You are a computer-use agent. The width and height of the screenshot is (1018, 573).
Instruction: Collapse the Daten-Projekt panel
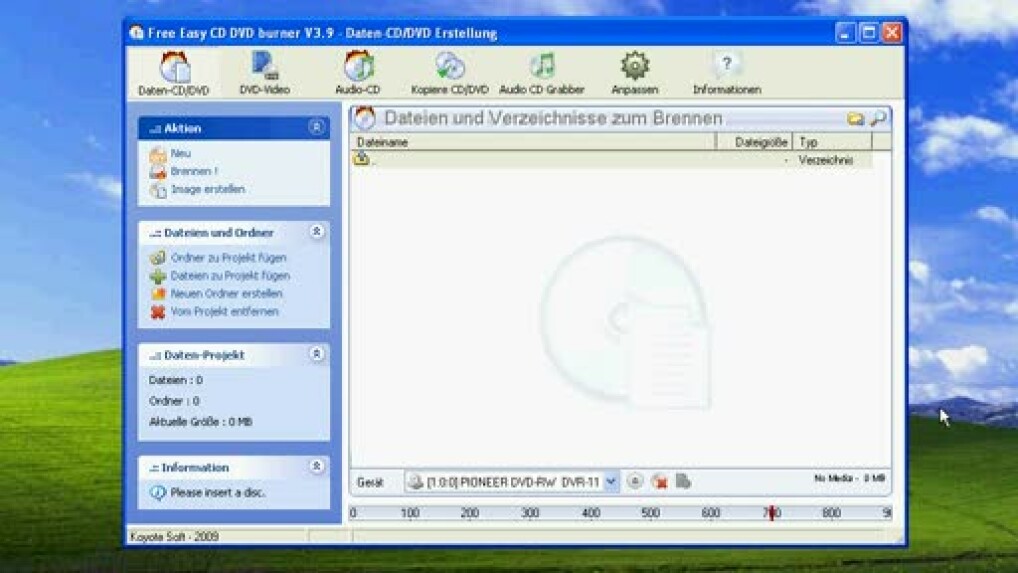click(316, 354)
